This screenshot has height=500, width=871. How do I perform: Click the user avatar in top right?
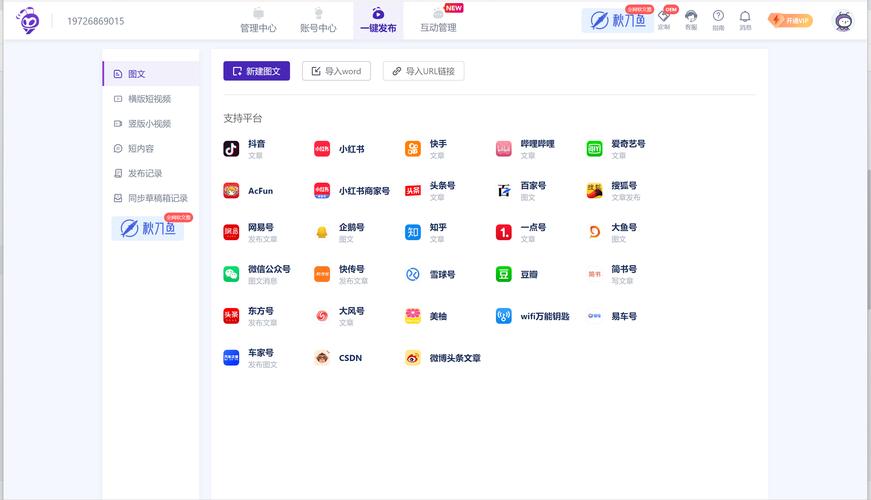coord(844,21)
